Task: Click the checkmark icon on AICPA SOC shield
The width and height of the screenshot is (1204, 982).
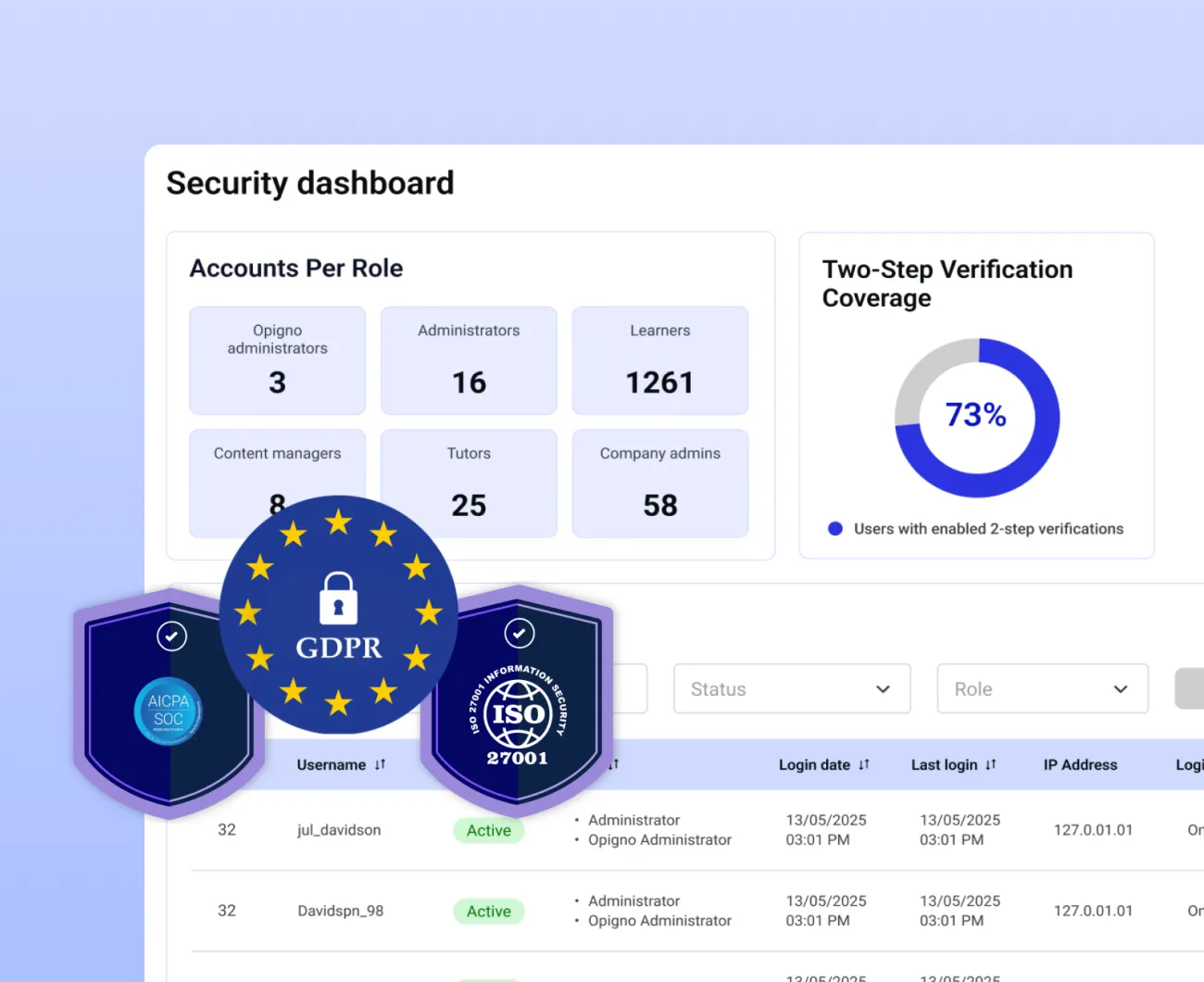Action: click(170, 636)
